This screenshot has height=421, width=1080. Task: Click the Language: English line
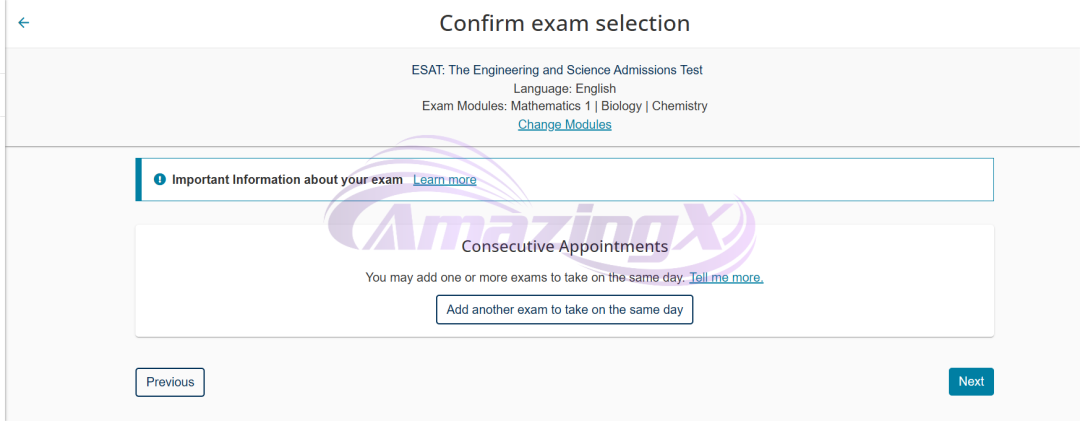(564, 88)
